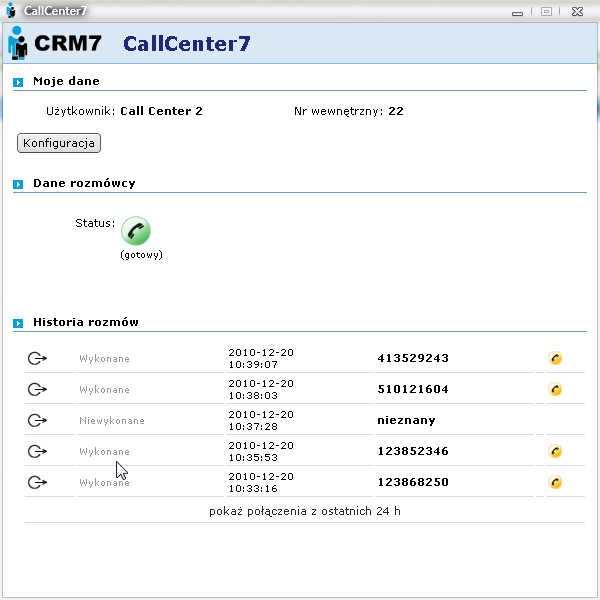Select phone number 123852346
This screenshot has width=600, height=600.
pyautogui.click(x=413, y=451)
